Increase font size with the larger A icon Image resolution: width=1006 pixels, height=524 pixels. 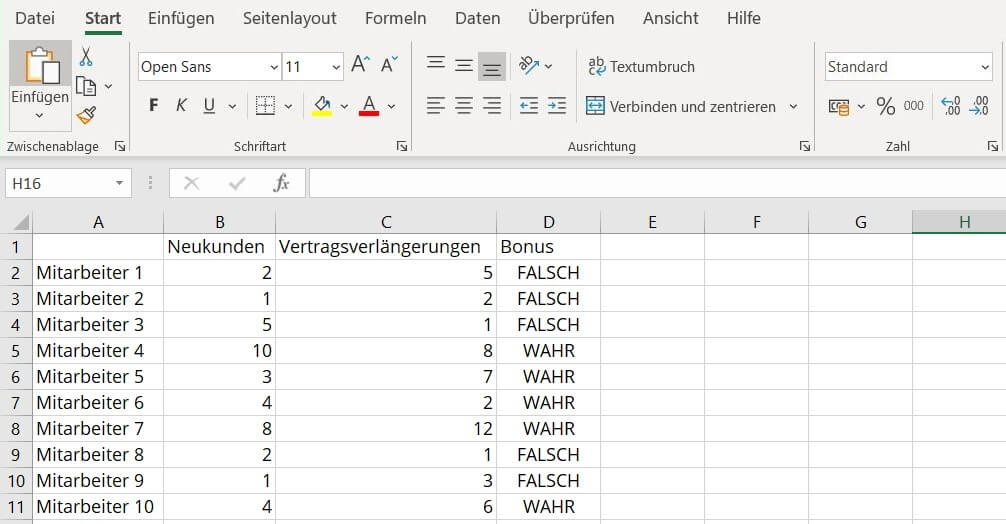(361, 66)
